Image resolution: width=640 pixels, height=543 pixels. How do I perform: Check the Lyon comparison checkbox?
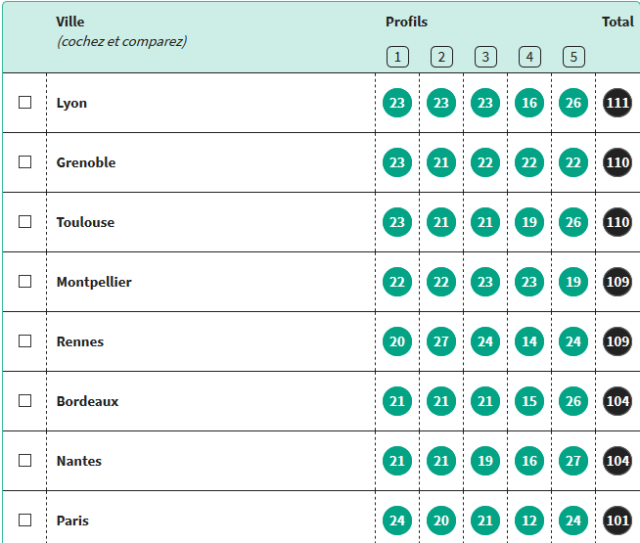point(25,102)
